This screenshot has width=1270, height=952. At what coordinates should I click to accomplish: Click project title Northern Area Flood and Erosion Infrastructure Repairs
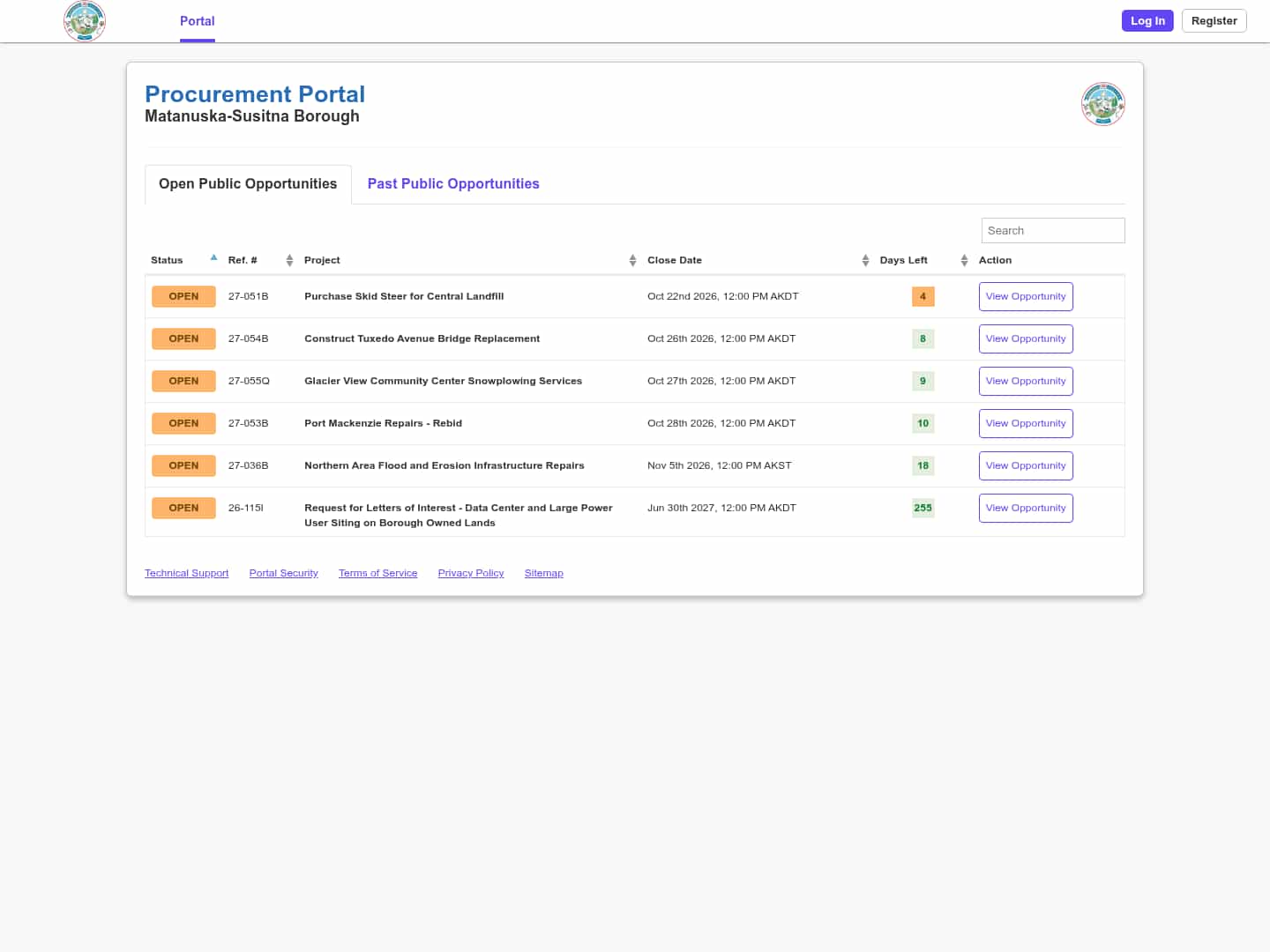(444, 465)
